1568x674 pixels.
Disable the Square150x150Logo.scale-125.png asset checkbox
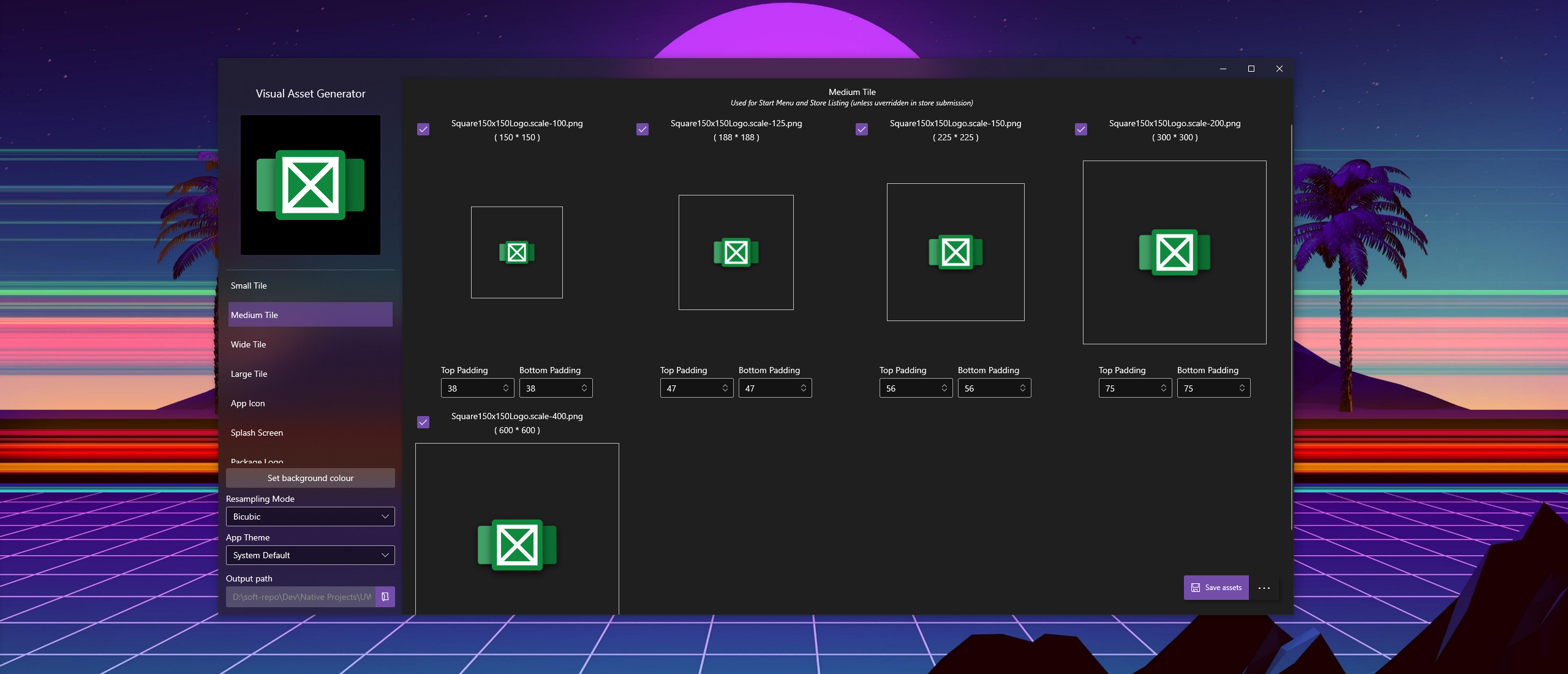coord(642,129)
